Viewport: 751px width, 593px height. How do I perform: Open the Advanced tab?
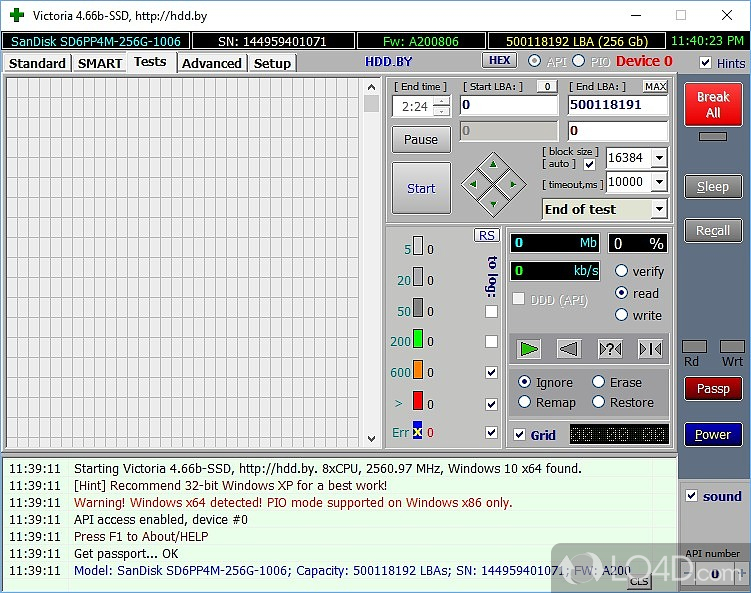pyautogui.click(x=212, y=63)
